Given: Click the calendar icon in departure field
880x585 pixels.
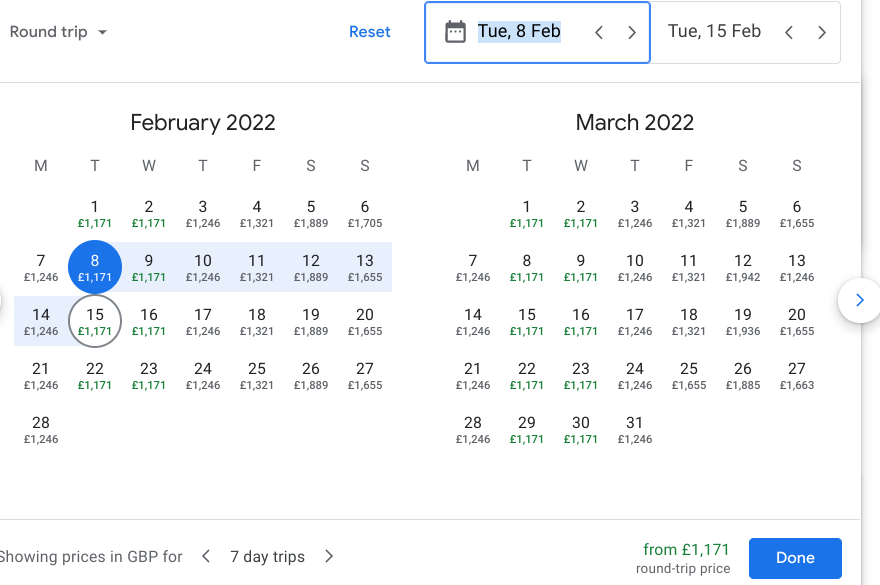Looking at the screenshot, I should (456, 32).
